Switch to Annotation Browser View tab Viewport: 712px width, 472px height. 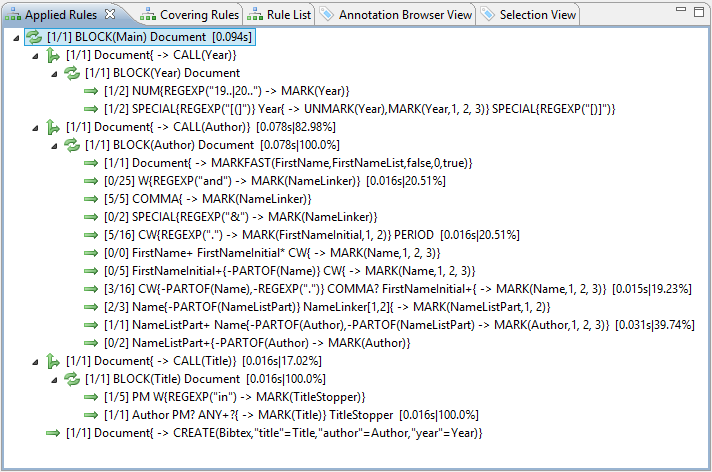click(x=396, y=15)
